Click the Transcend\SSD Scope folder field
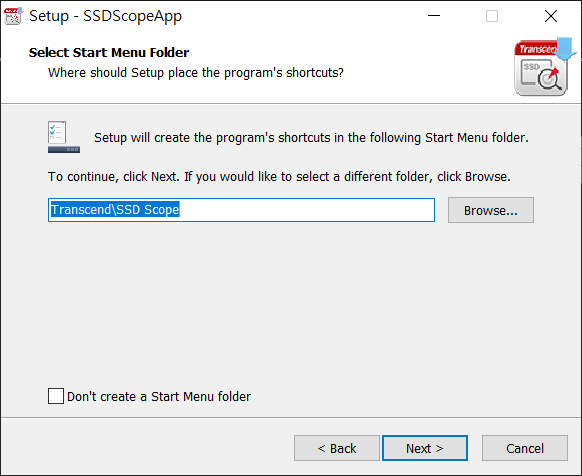 (x=241, y=210)
